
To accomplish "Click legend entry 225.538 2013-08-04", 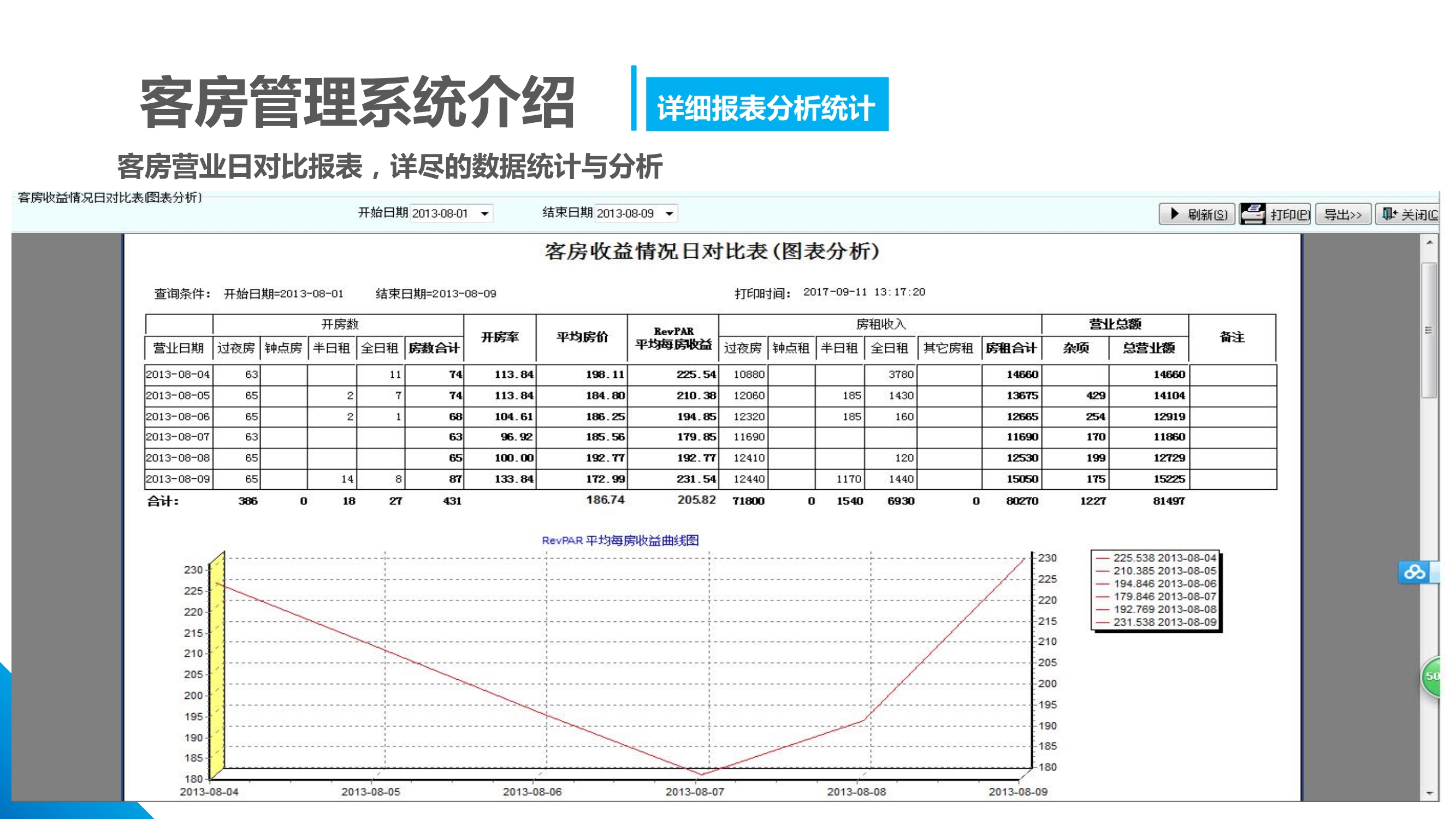I will point(1164,558).
